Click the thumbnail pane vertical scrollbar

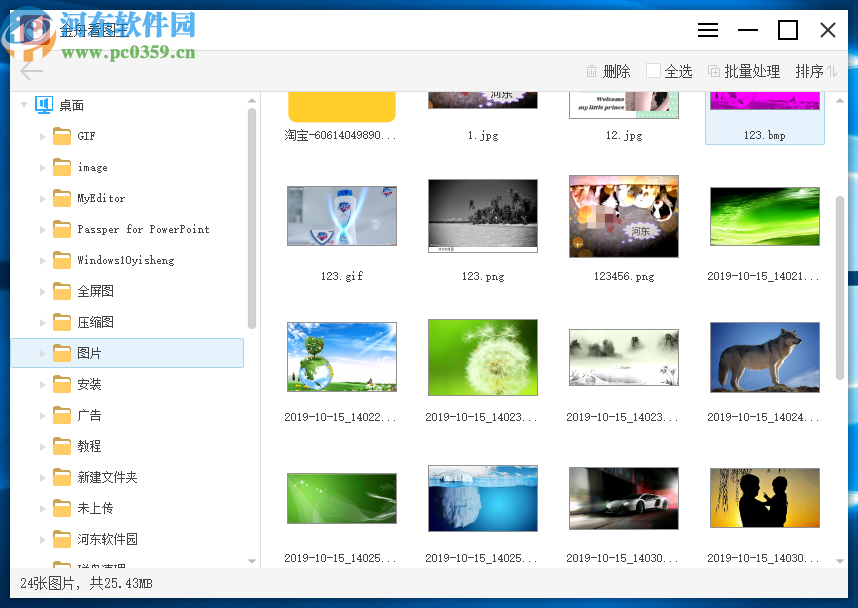(840, 288)
